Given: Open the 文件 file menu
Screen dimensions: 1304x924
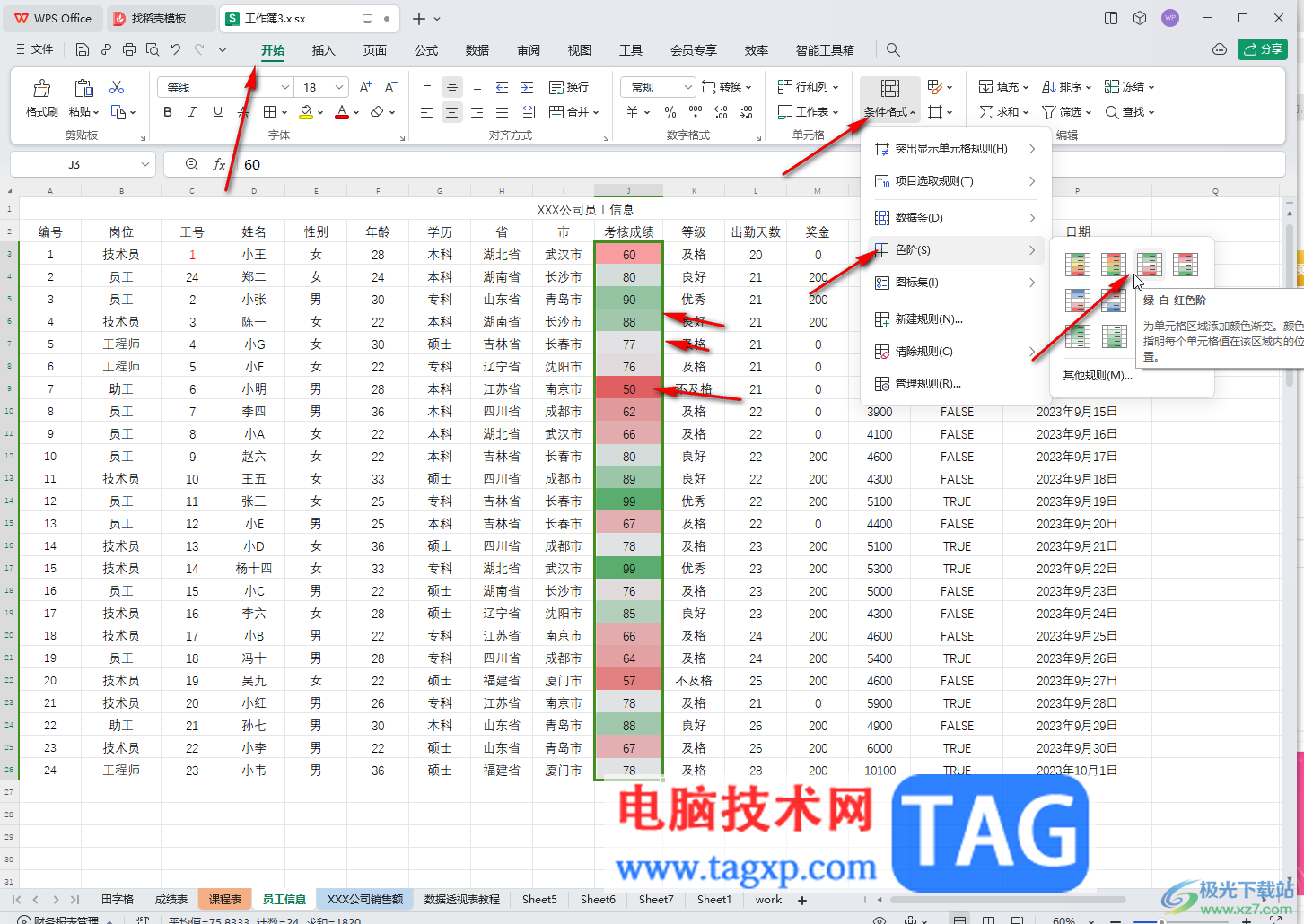Looking at the screenshot, I should point(35,49).
